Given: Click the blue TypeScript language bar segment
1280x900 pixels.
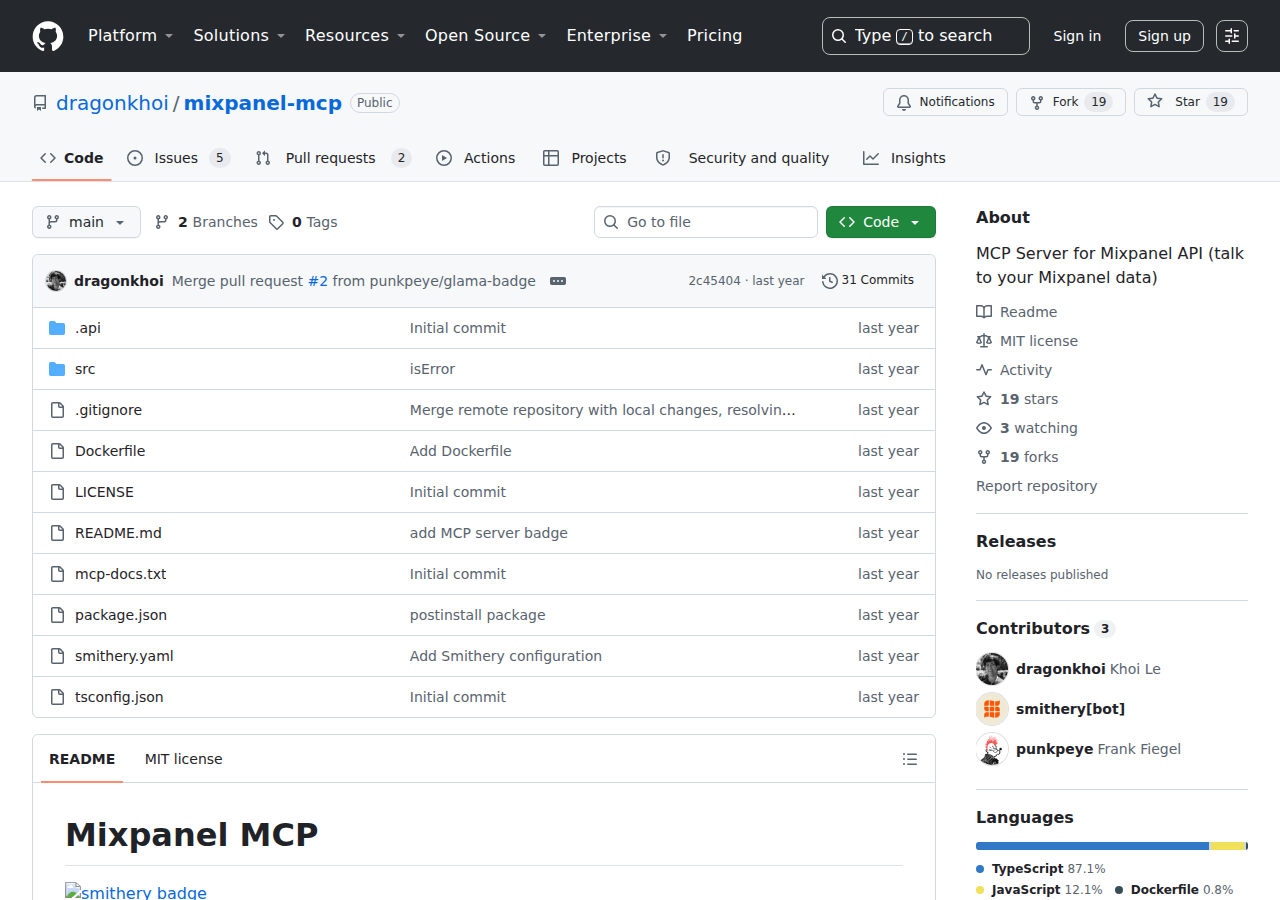Looking at the screenshot, I should click(x=1092, y=846).
